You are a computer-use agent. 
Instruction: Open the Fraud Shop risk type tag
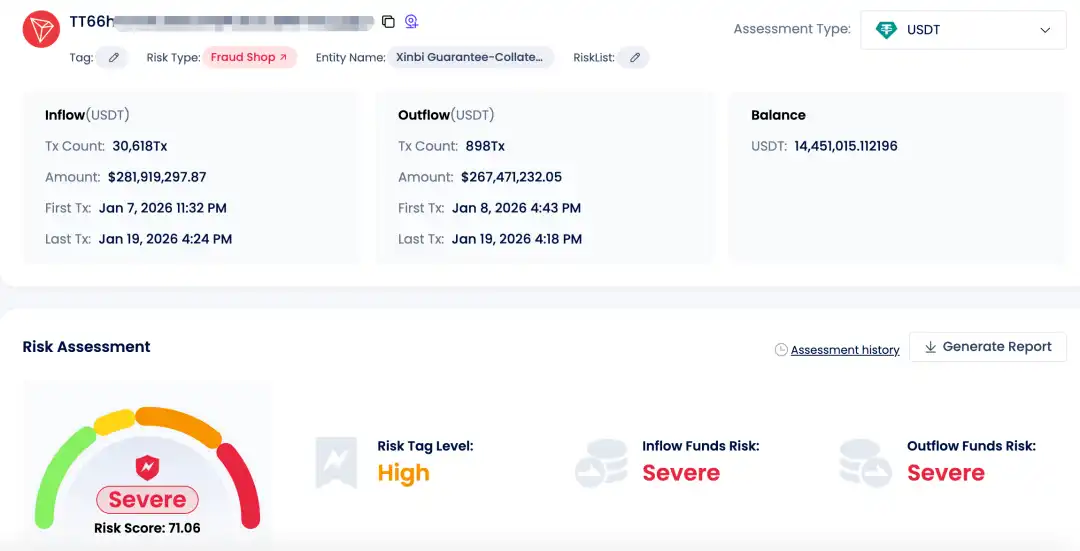tap(249, 58)
